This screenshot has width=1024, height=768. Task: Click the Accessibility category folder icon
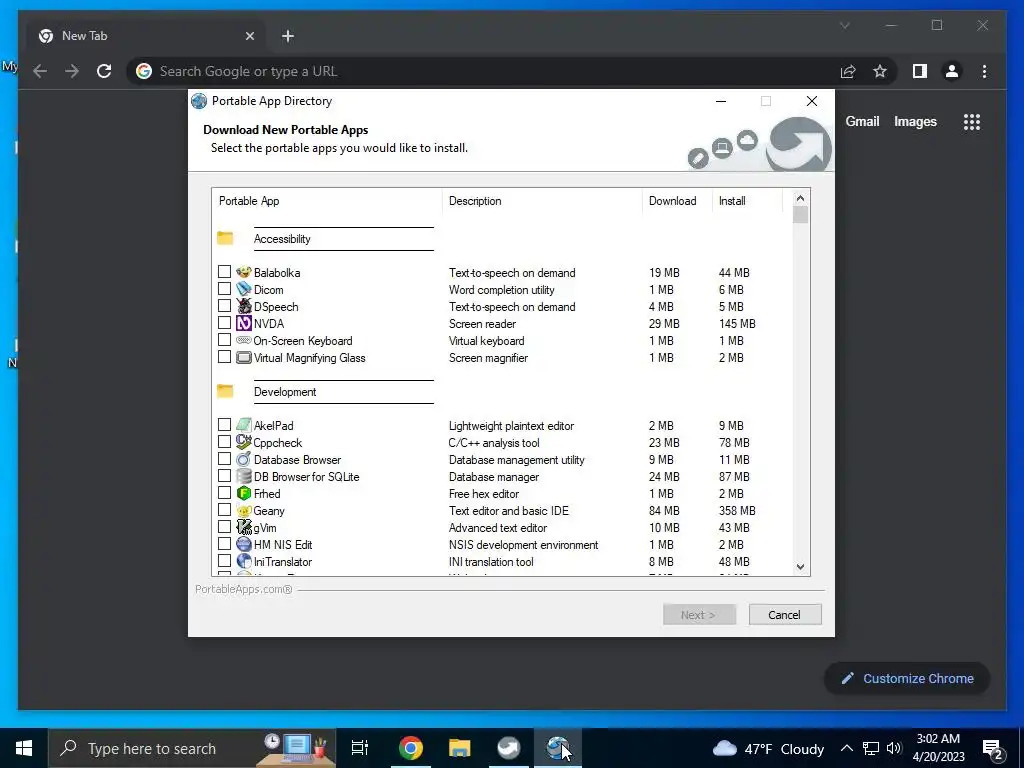(x=225, y=238)
